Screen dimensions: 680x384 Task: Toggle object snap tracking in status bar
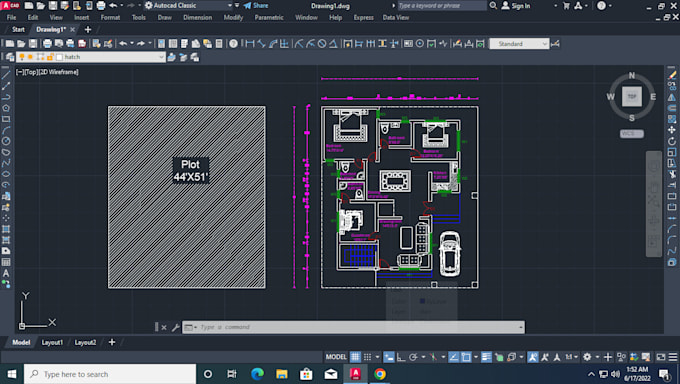point(454,357)
